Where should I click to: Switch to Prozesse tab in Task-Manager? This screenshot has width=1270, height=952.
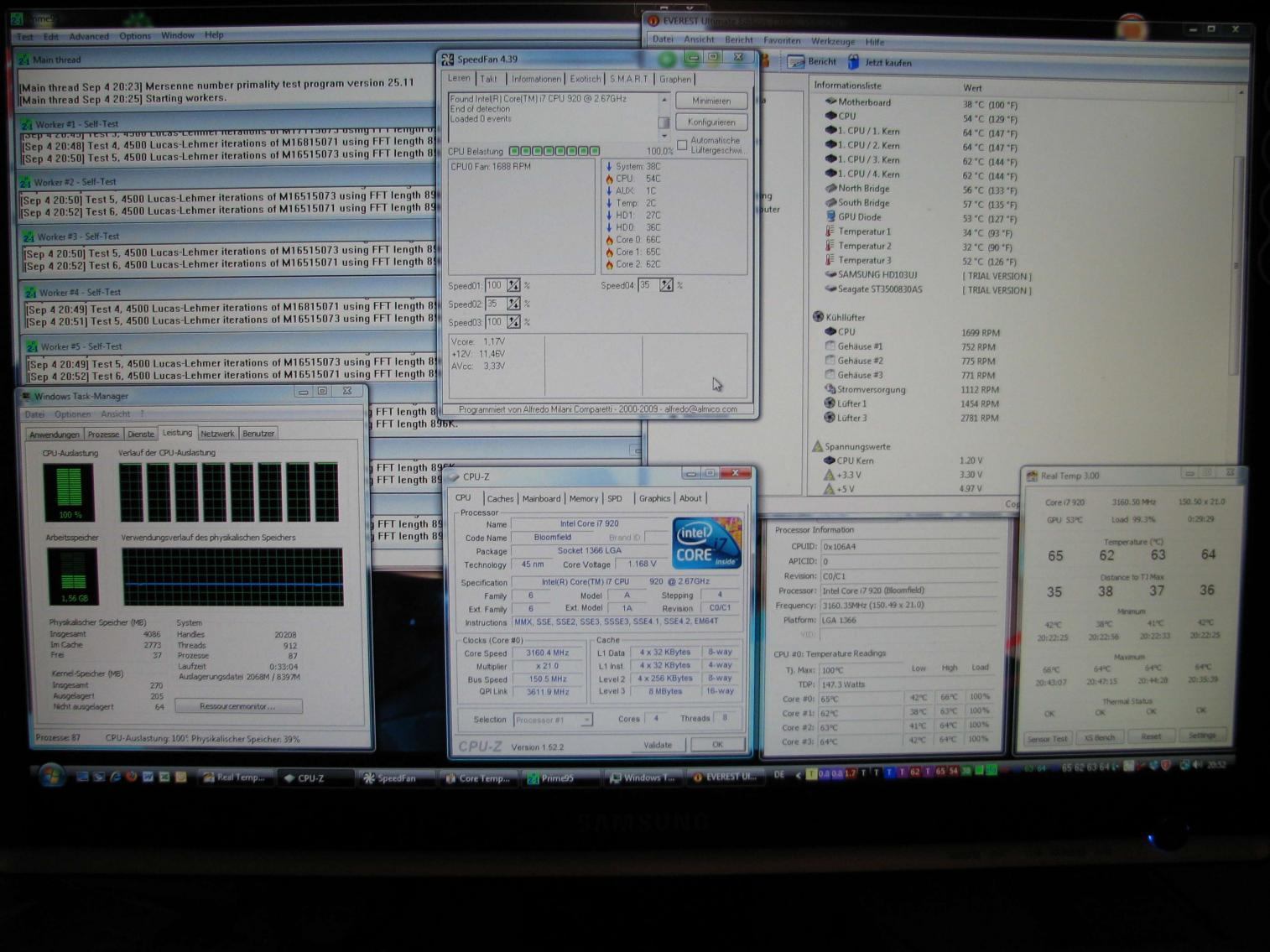(x=103, y=434)
